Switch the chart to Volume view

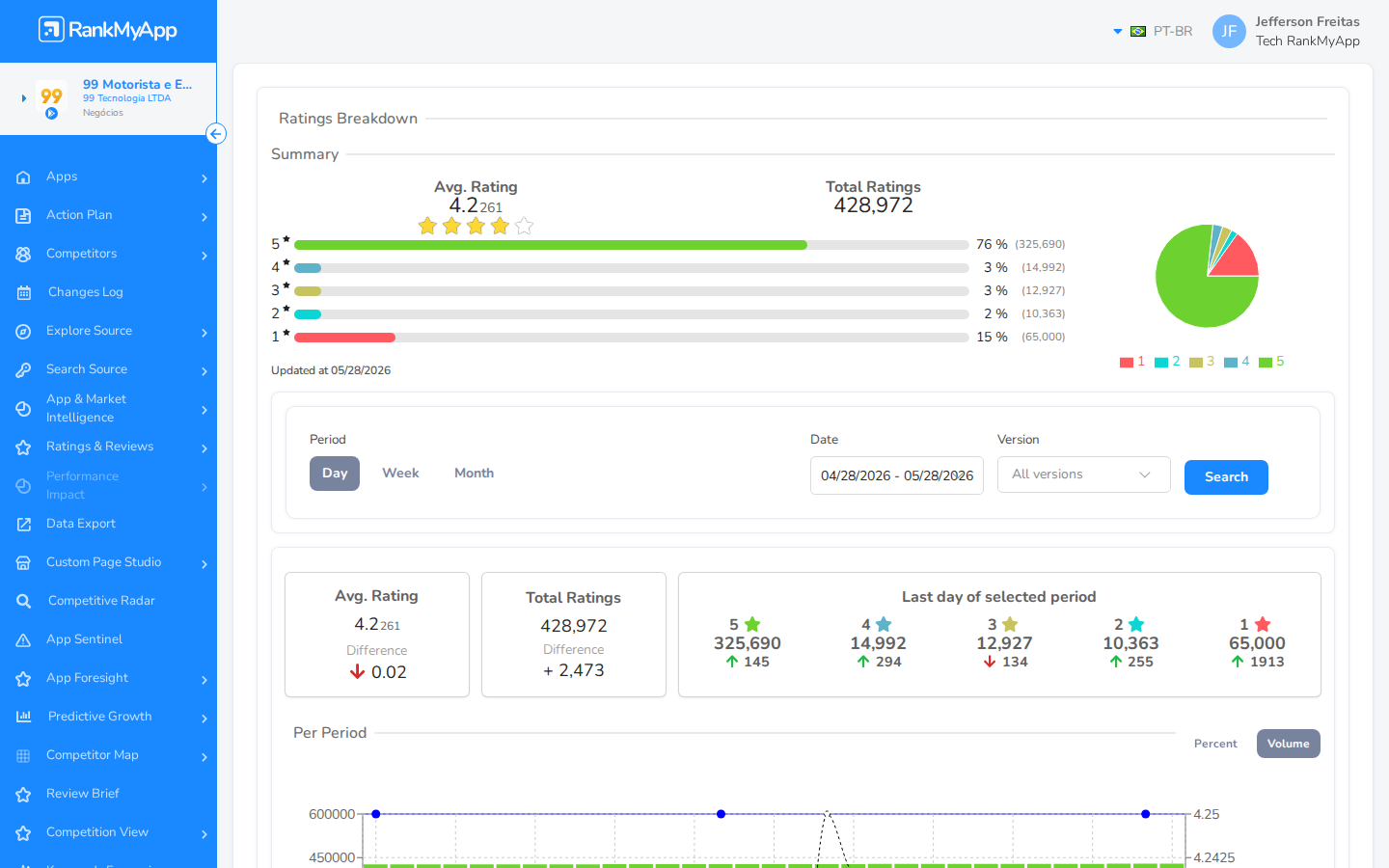pyautogui.click(x=1289, y=744)
